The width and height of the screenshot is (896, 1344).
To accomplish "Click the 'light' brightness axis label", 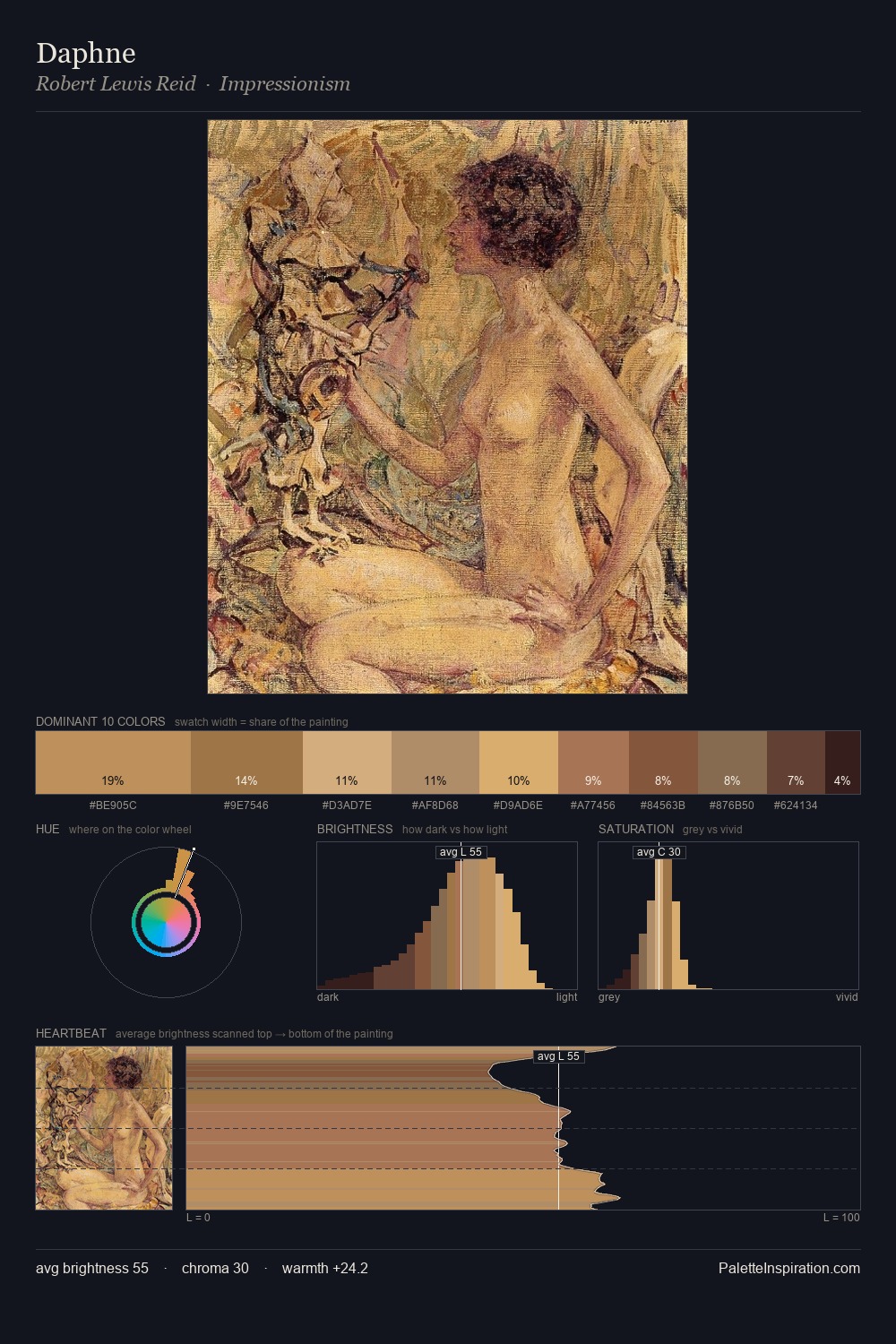I will click(567, 996).
